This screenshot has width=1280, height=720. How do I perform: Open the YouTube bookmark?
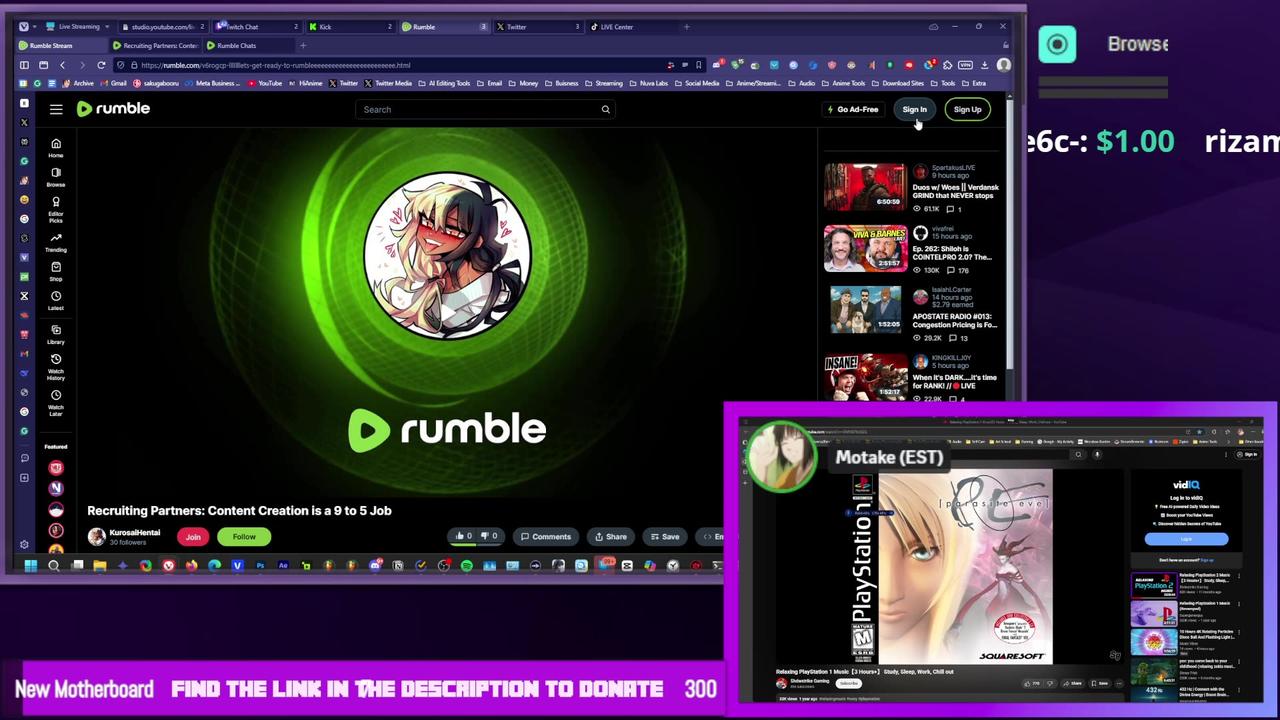pyautogui.click(x=265, y=83)
